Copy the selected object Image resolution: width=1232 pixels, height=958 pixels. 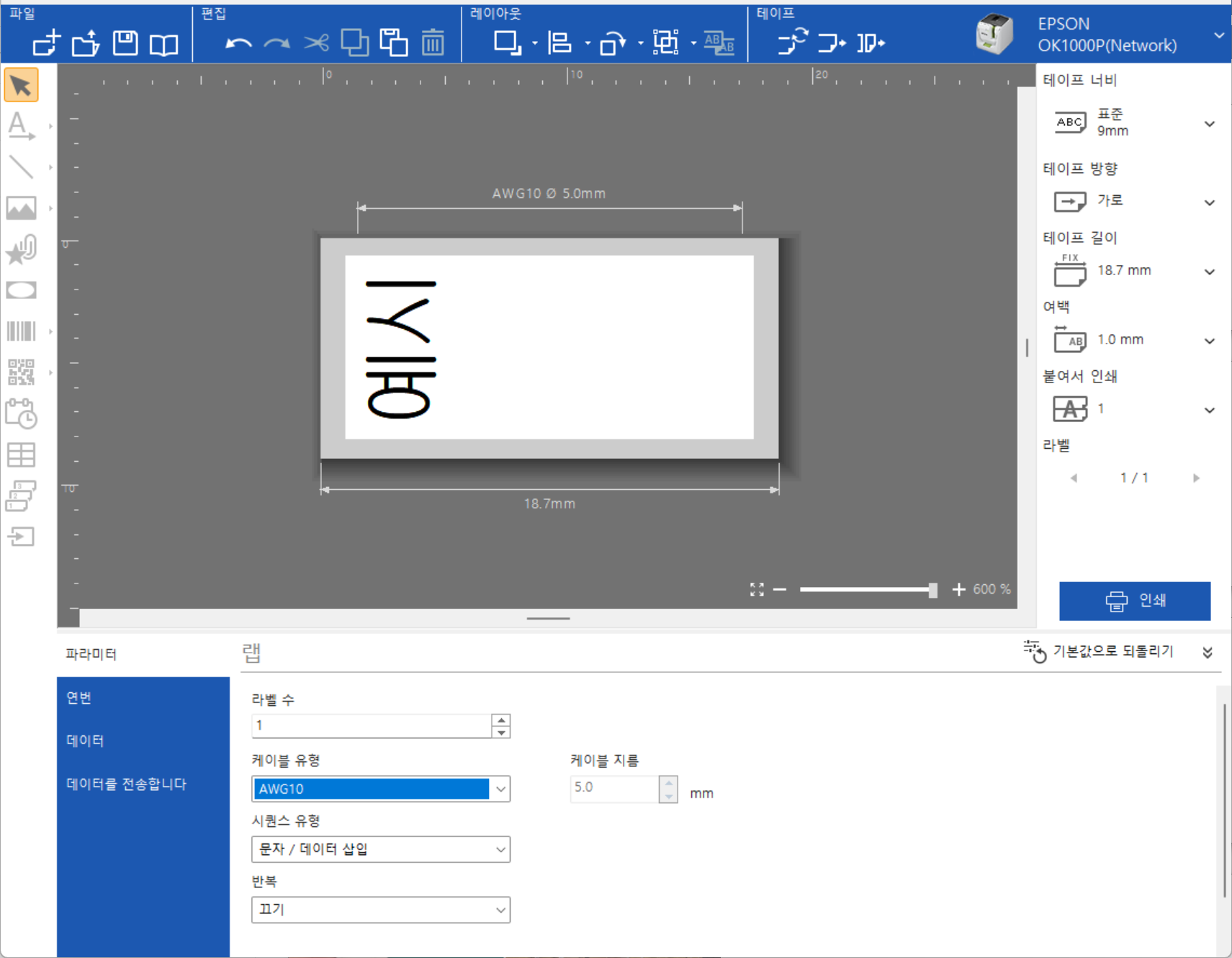point(355,43)
